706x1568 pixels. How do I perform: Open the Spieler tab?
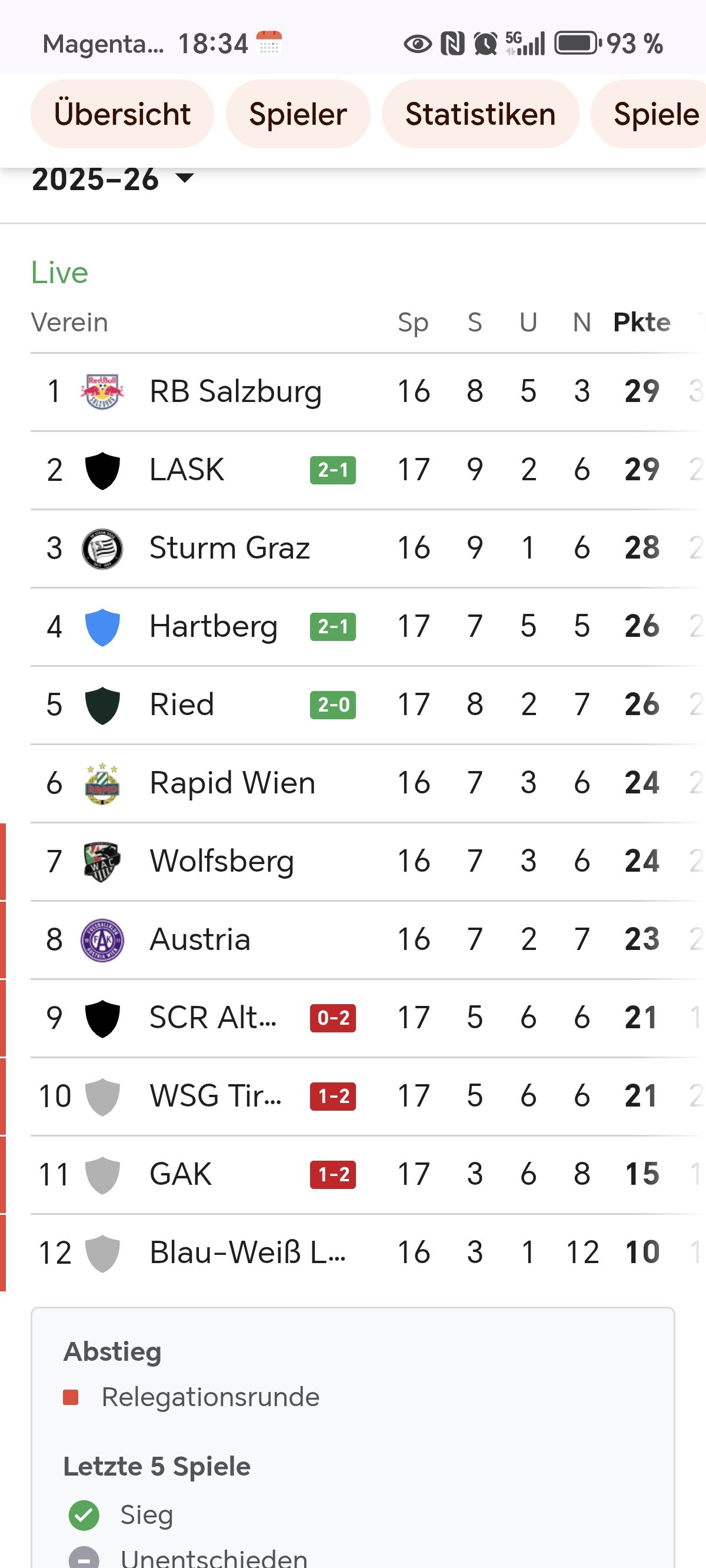298,114
